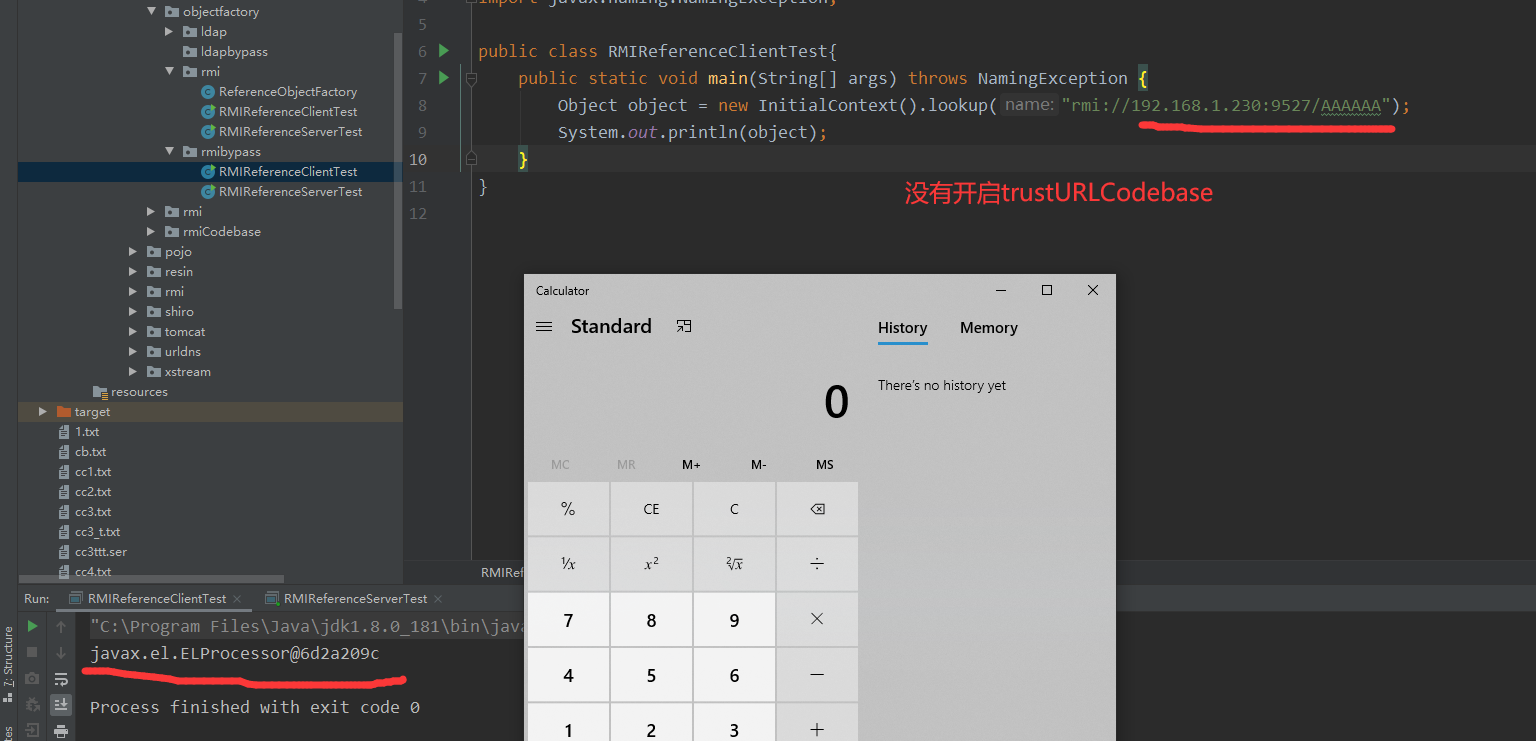Image resolution: width=1536 pixels, height=741 pixels.
Task: Click M+ memory add button
Action: coord(692,465)
